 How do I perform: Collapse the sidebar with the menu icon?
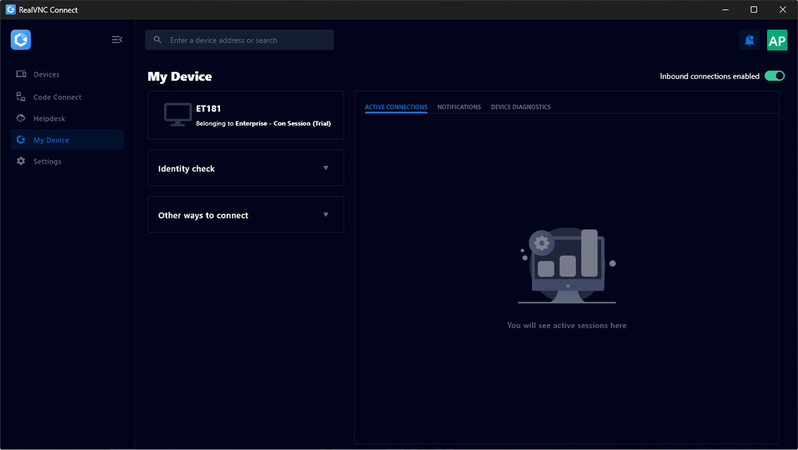point(117,40)
